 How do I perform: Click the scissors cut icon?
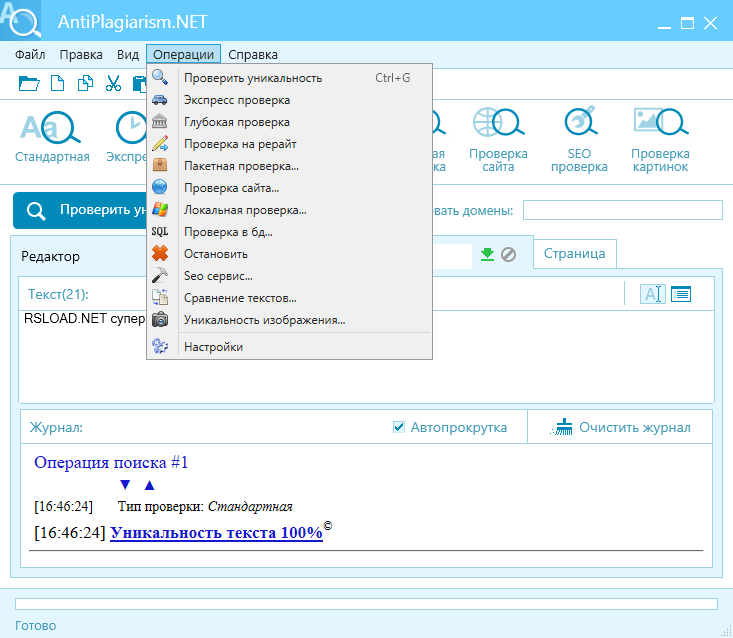click(x=113, y=83)
